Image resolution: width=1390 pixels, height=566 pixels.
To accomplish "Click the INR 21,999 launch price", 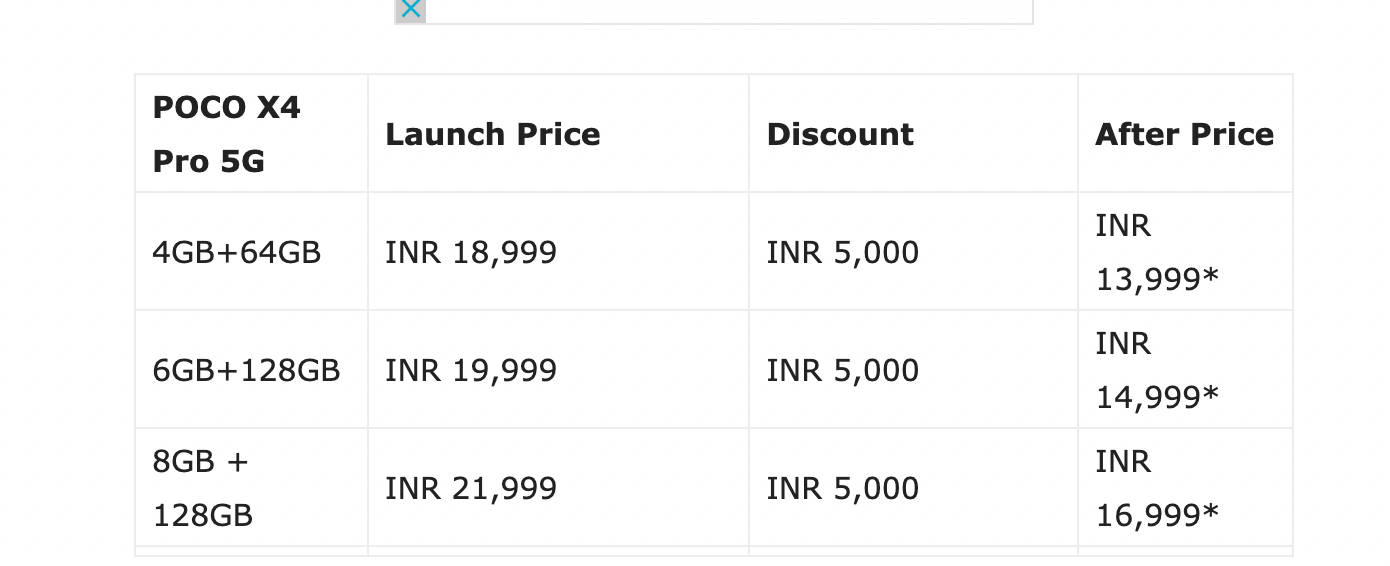I will coord(471,488).
